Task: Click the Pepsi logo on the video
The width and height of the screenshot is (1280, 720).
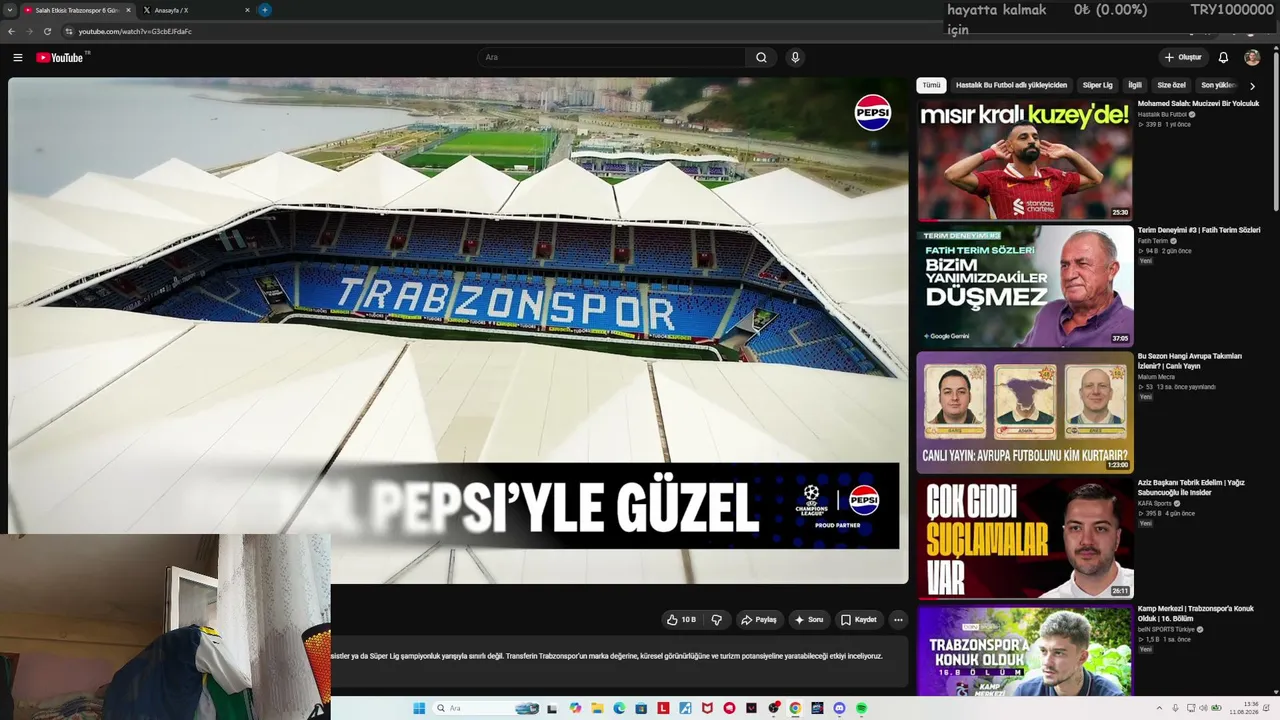Action: click(873, 113)
